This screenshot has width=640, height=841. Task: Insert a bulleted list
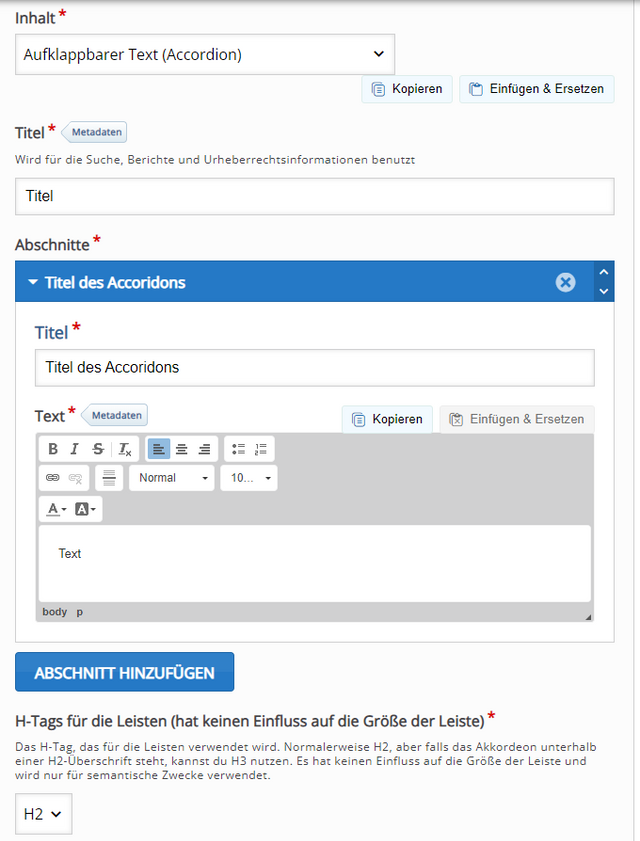(x=238, y=449)
